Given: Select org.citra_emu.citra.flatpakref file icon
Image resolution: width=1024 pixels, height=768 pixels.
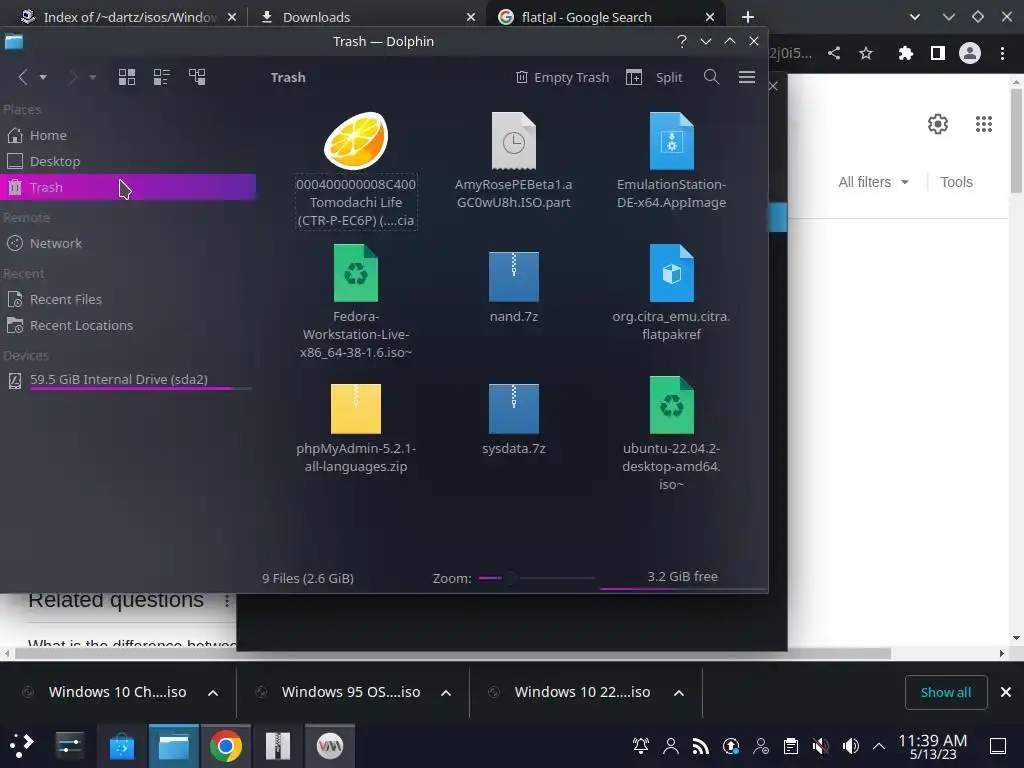Looking at the screenshot, I should coord(671,273).
